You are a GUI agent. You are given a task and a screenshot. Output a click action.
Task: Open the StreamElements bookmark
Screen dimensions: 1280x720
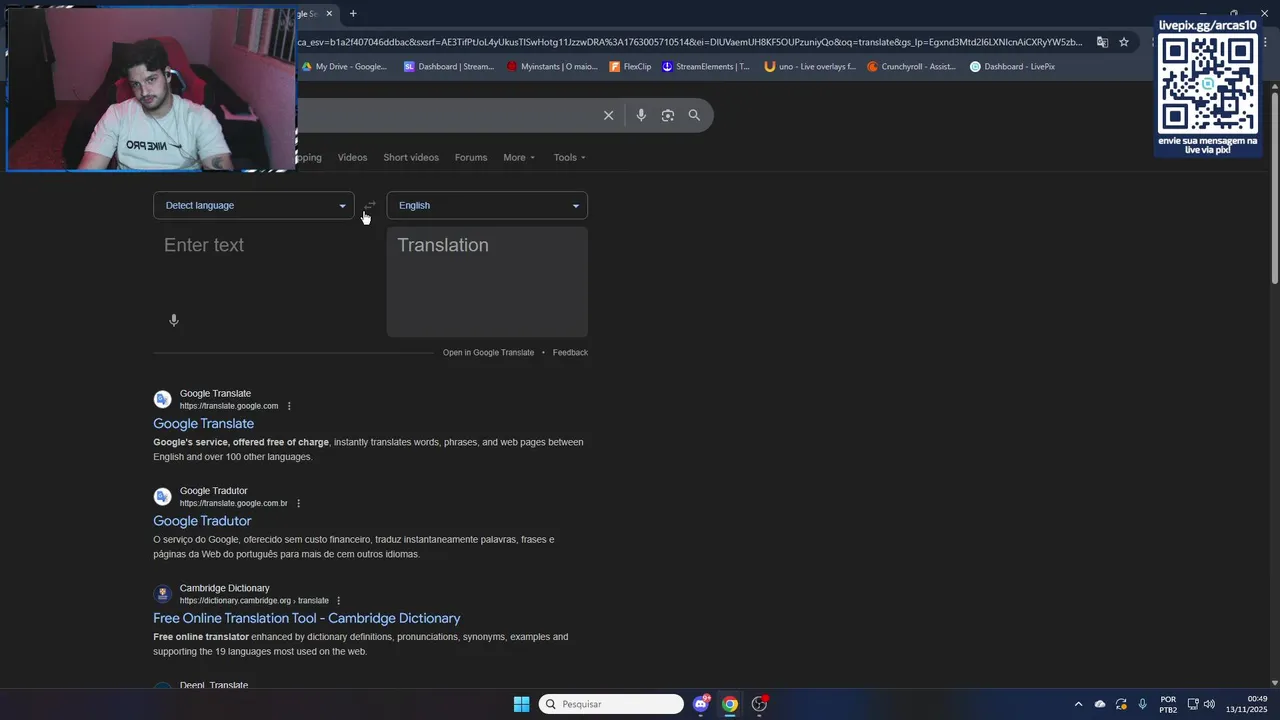[706, 67]
